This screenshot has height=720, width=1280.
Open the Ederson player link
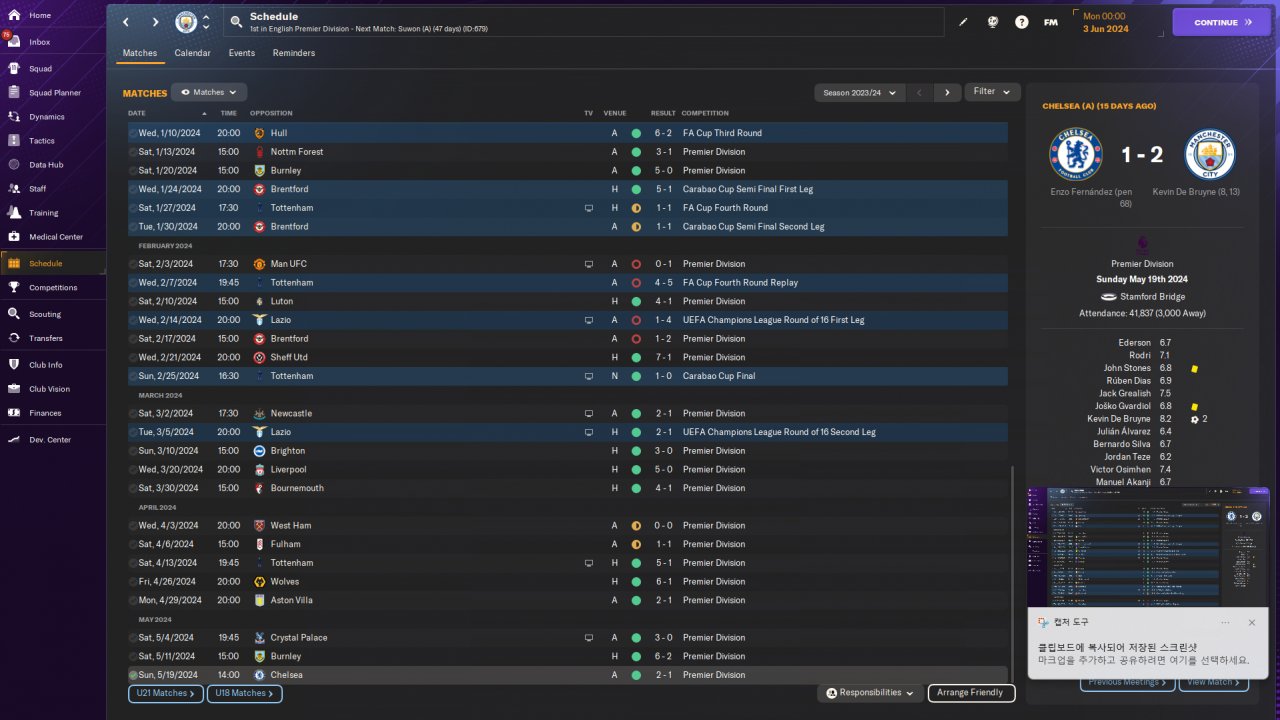pyautogui.click(x=1135, y=343)
